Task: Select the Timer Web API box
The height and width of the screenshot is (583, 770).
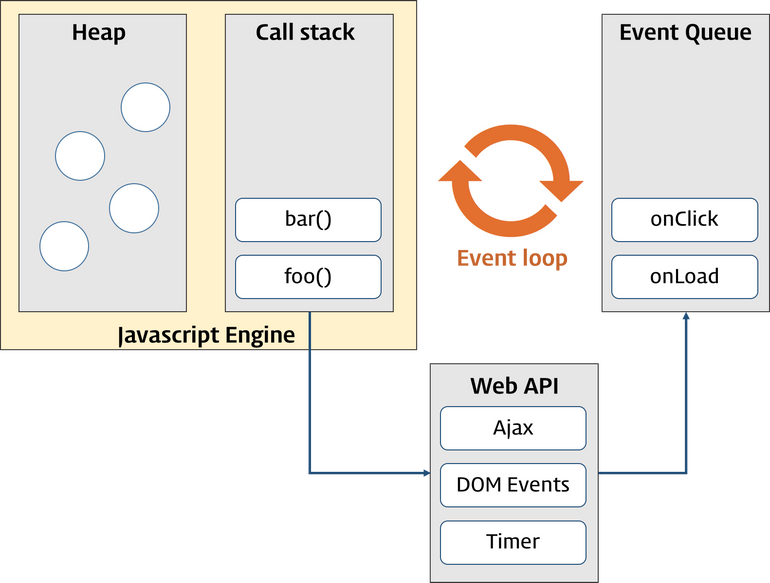Action: [x=513, y=542]
